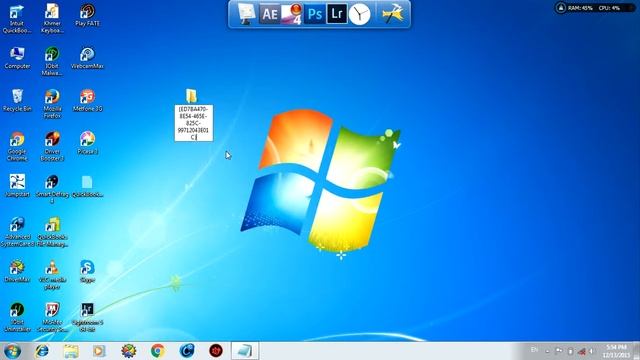
Task: Click the battery tray icon
Action: point(571,351)
